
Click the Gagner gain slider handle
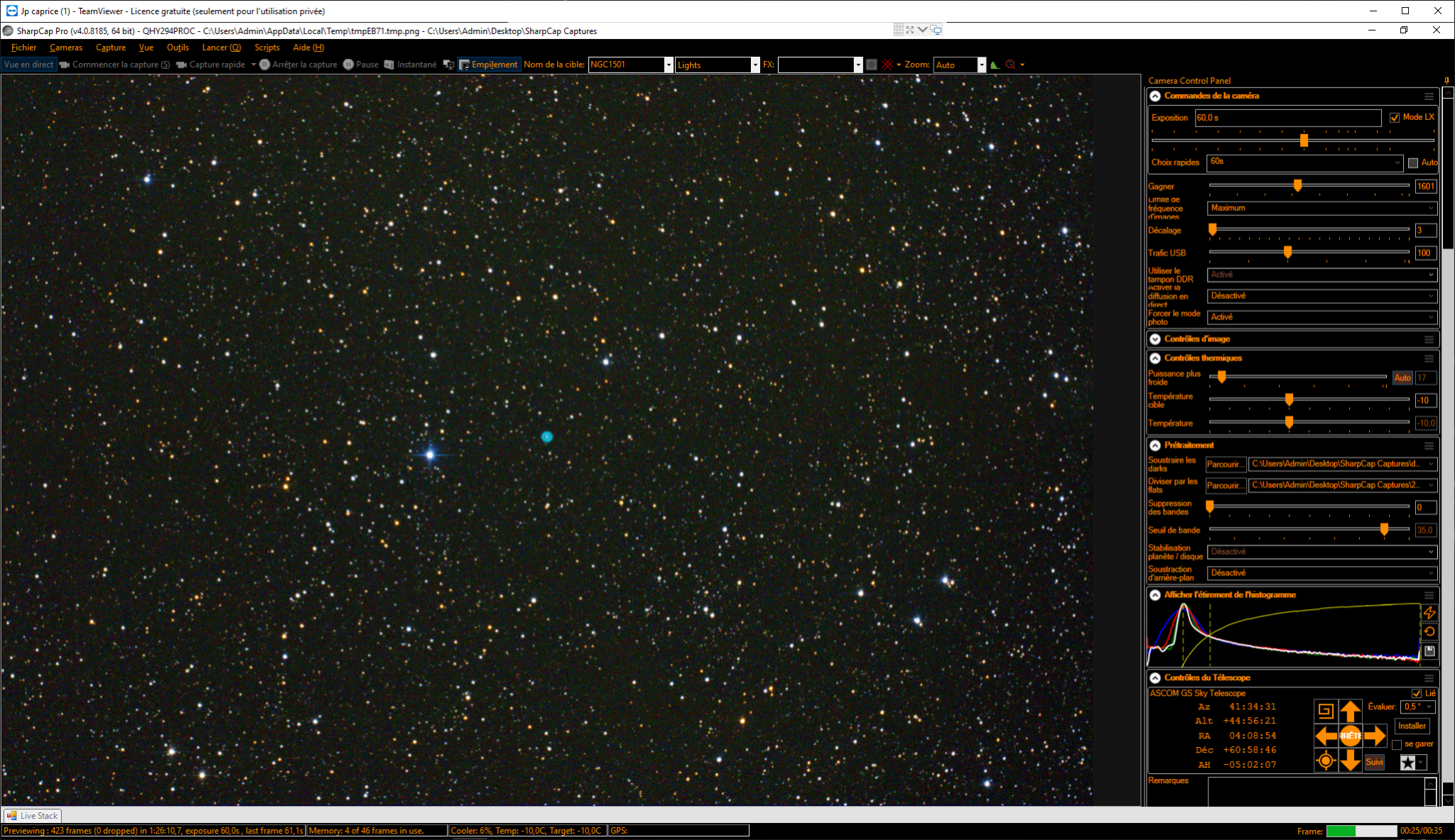[x=1297, y=185]
